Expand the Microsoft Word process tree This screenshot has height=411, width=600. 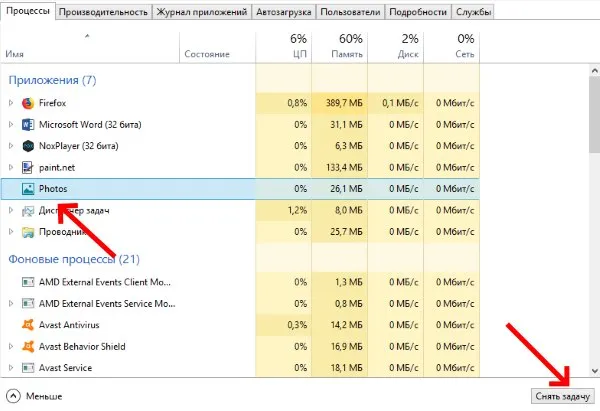(x=11, y=124)
